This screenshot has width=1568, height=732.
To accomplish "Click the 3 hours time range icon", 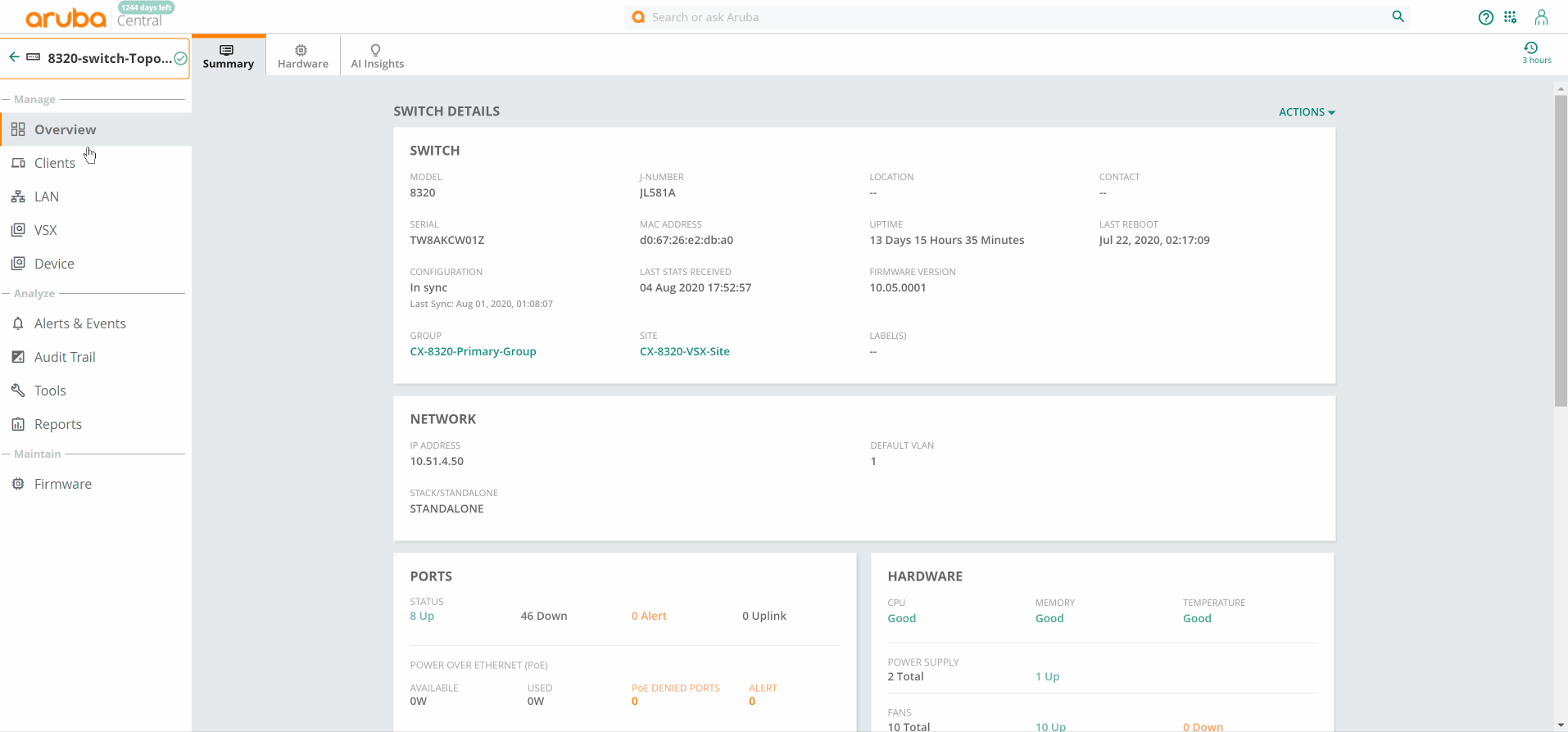I will pos(1531,47).
